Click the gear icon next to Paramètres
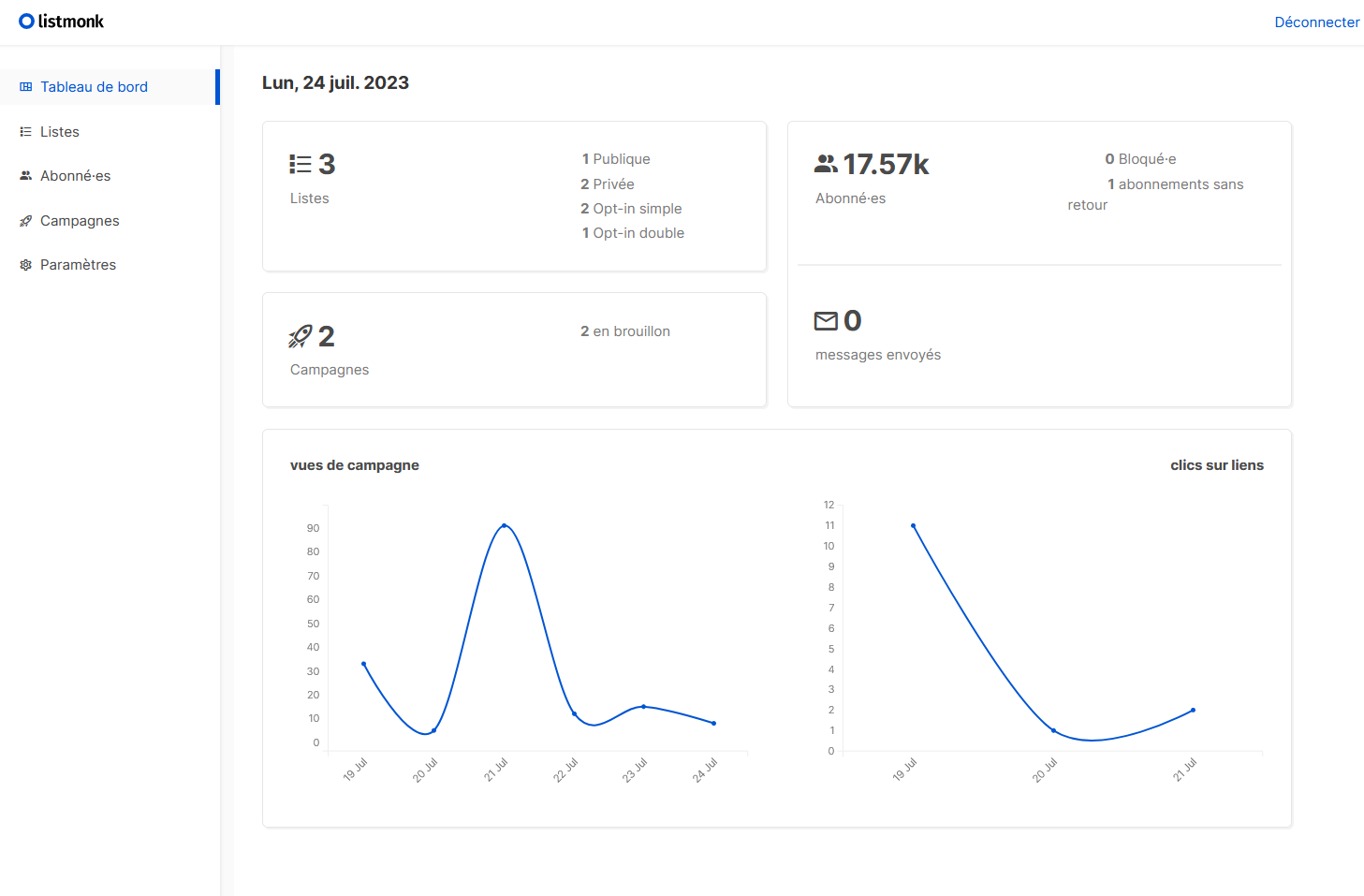 pos(26,265)
